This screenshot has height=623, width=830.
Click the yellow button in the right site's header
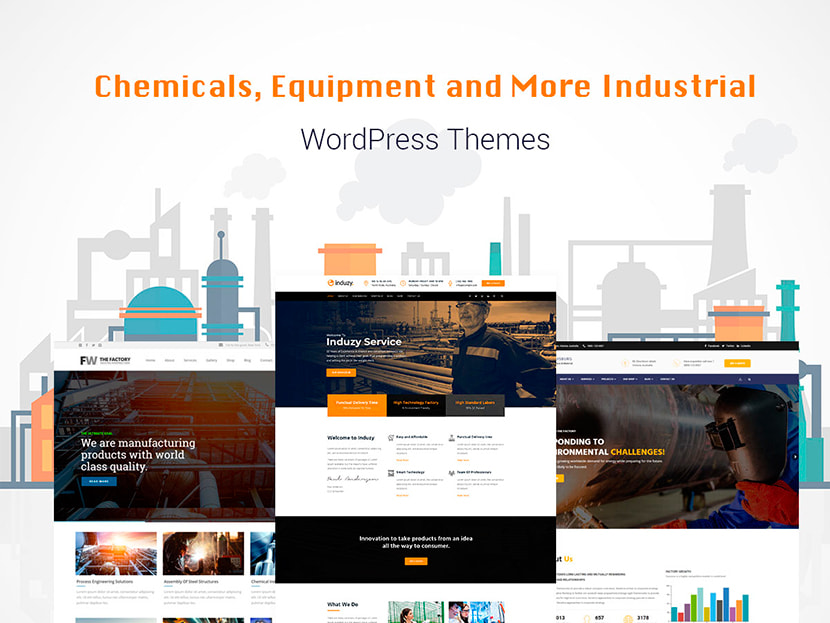tap(737, 363)
